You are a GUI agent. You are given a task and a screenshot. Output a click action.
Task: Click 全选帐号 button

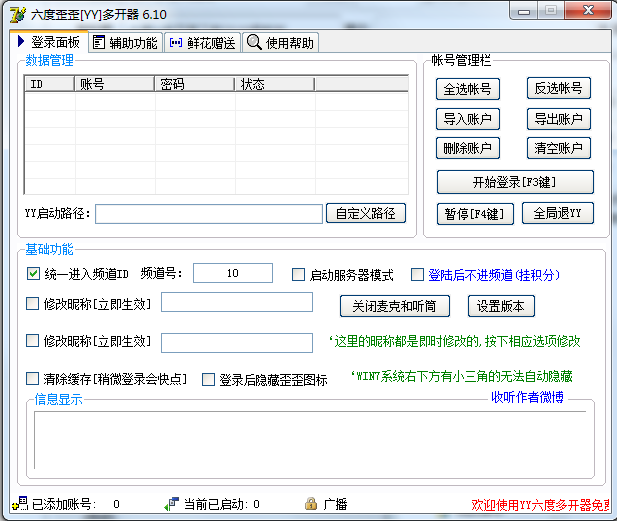coord(467,89)
